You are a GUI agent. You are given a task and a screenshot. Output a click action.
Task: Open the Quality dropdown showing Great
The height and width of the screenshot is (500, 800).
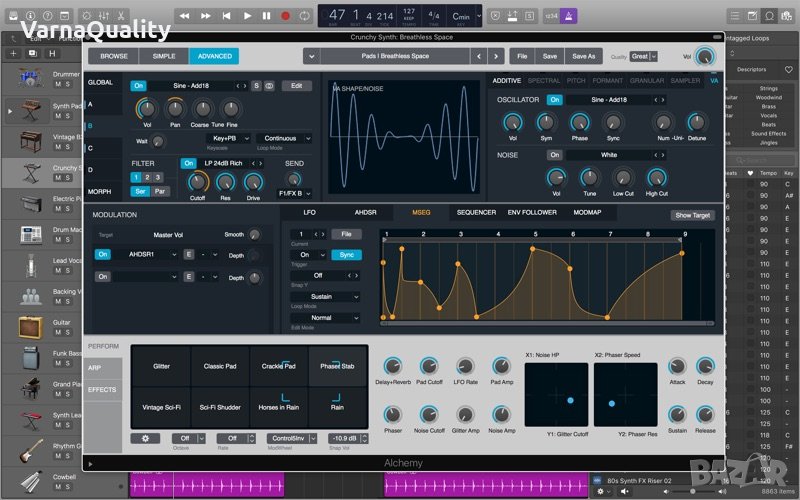641,57
